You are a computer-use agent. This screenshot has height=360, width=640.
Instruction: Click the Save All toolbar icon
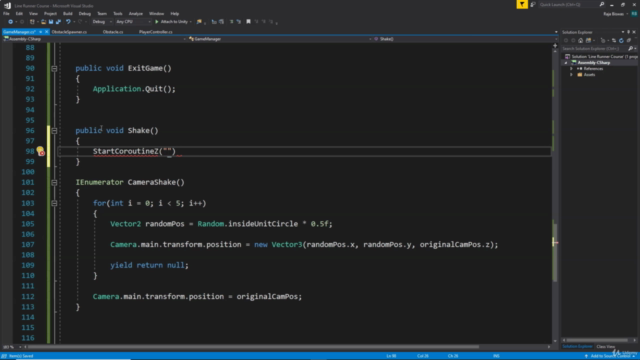pos(58,22)
